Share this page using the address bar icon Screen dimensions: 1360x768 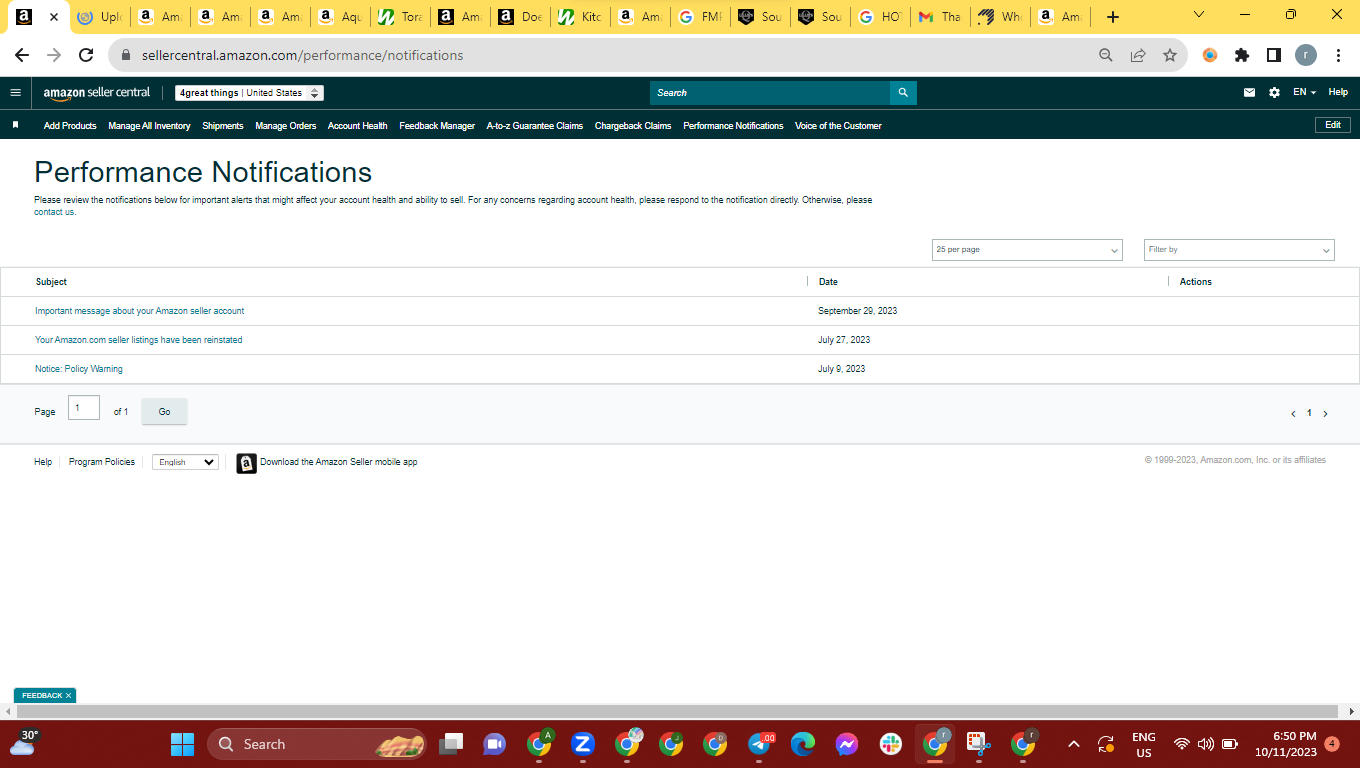coord(1138,55)
